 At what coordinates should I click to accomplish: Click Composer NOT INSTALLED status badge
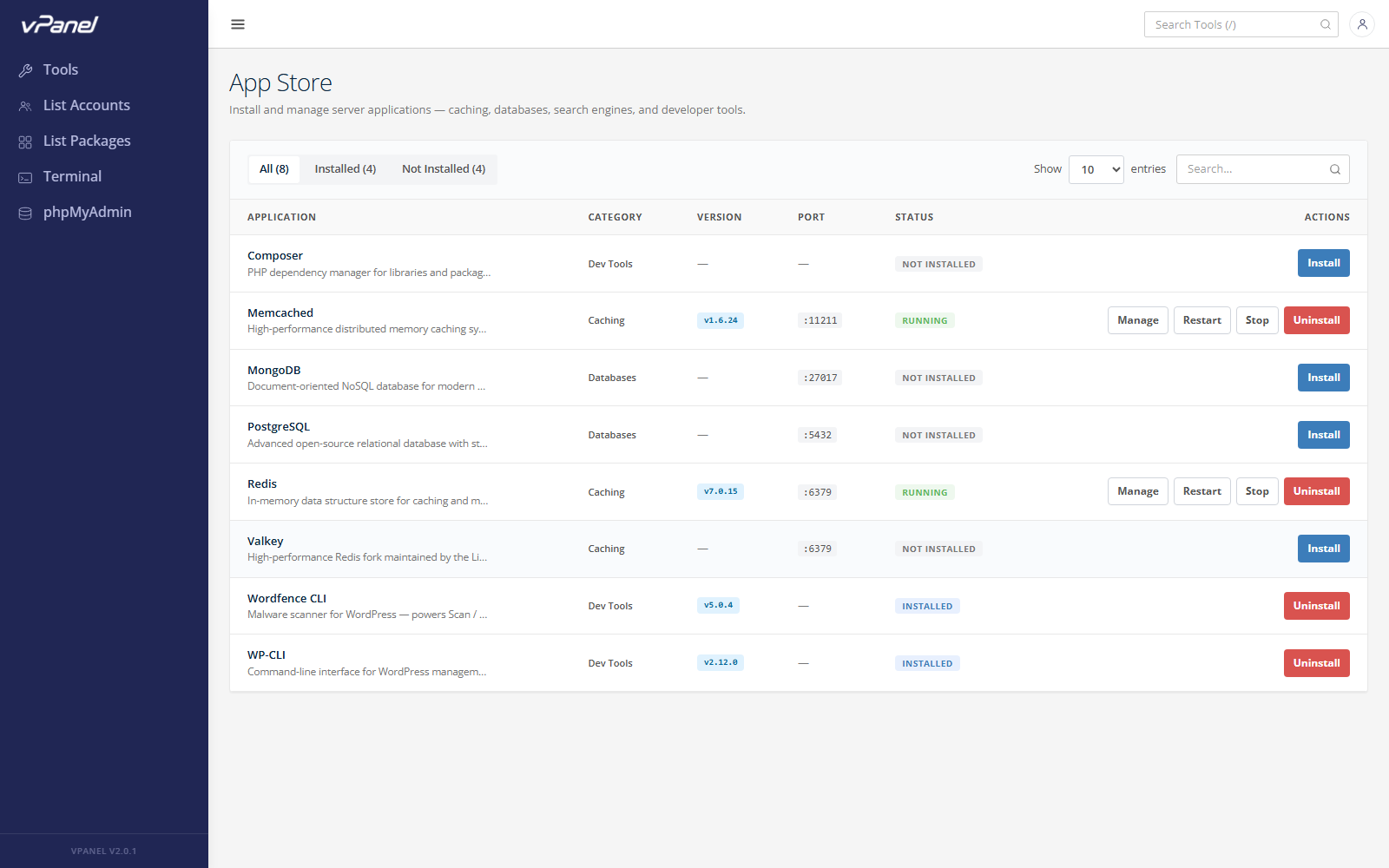tap(938, 264)
